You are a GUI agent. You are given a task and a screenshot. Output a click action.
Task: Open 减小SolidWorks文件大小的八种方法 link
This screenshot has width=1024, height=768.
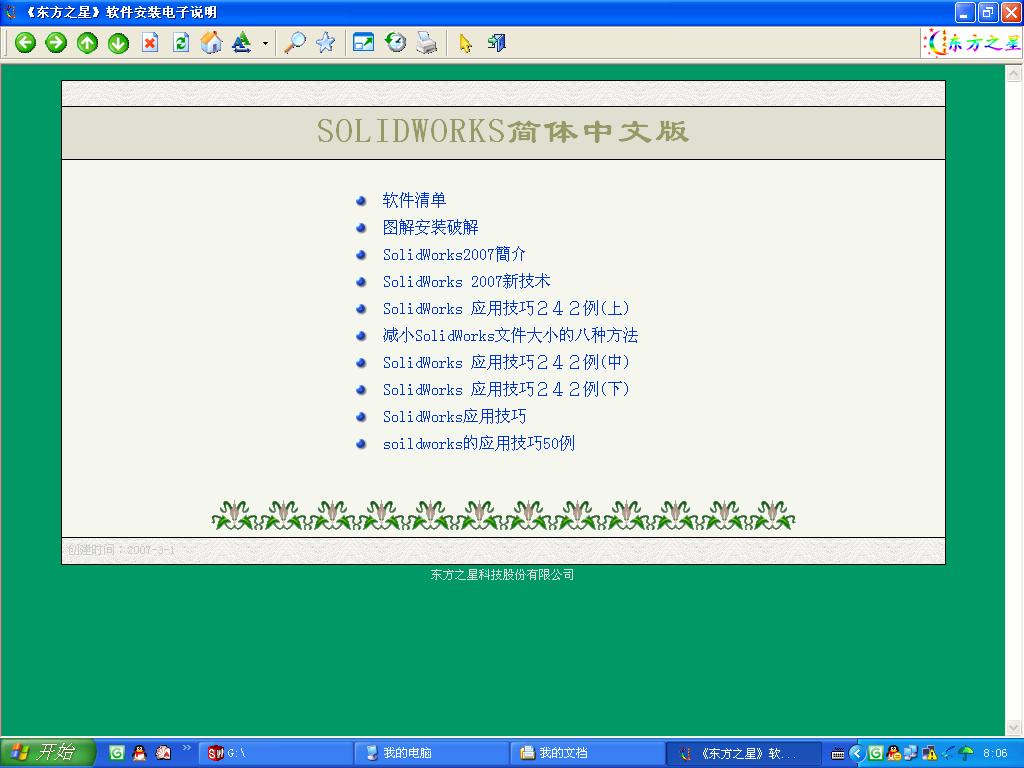pos(510,336)
